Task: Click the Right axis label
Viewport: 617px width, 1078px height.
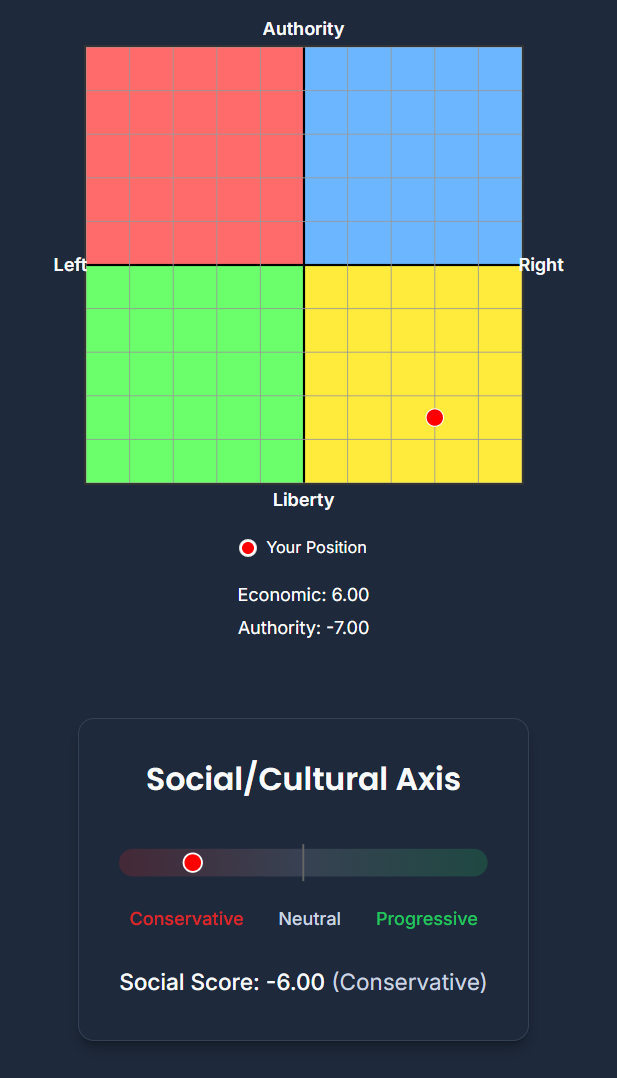Action: coord(541,265)
